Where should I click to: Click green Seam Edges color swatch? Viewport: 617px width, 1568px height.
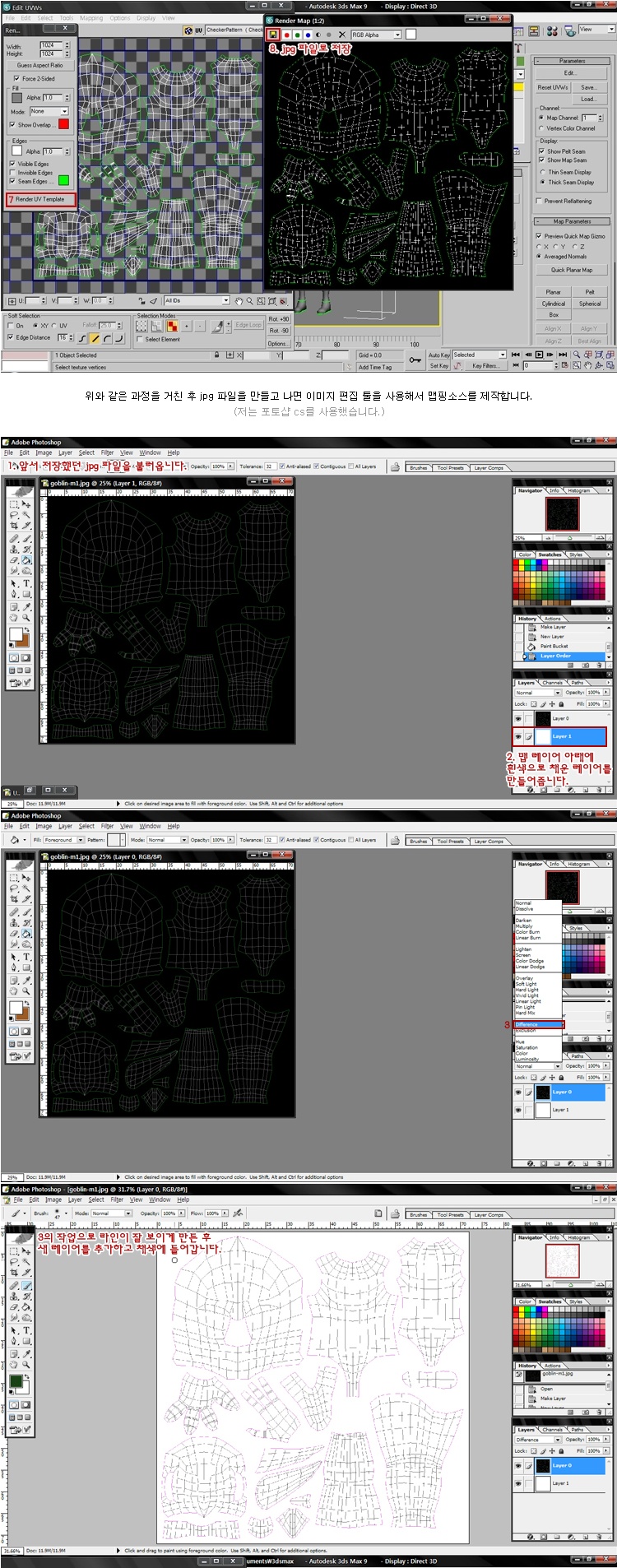pyautogui.click(x=63, y=180)
